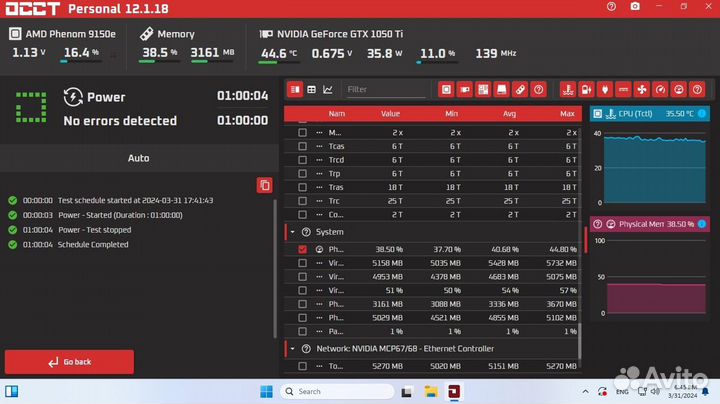
Task: Click the blue dot on Physical Mem graph
Action: pyautogui.click(x=702, y=224)
